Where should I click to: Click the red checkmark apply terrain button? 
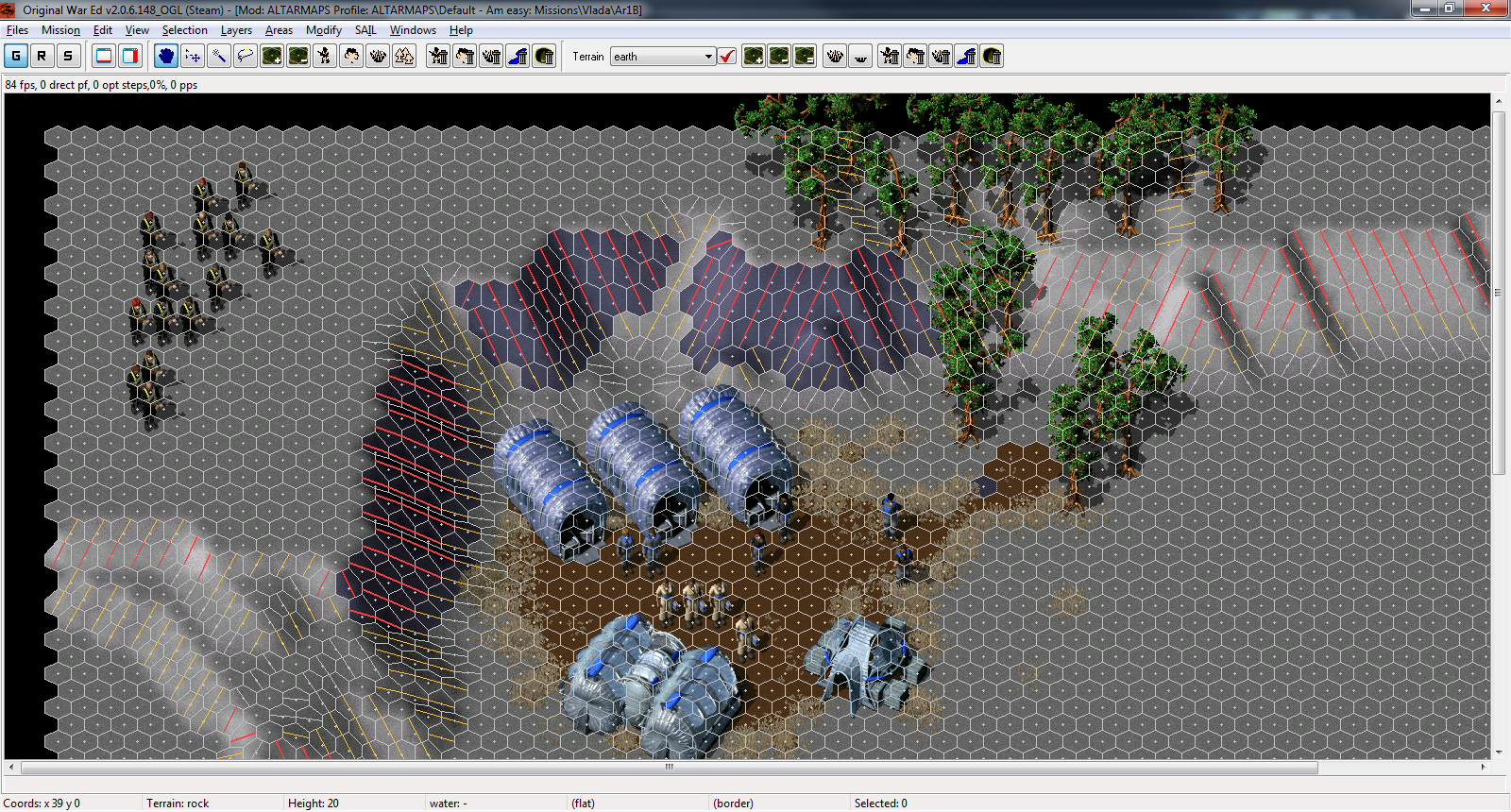727,56
